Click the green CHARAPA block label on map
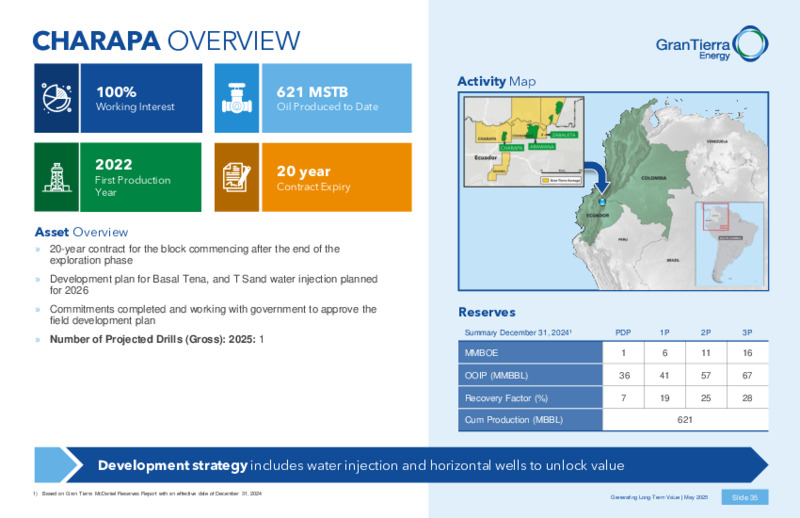This screenshot has width=800, height=518. tap(511, 147)
